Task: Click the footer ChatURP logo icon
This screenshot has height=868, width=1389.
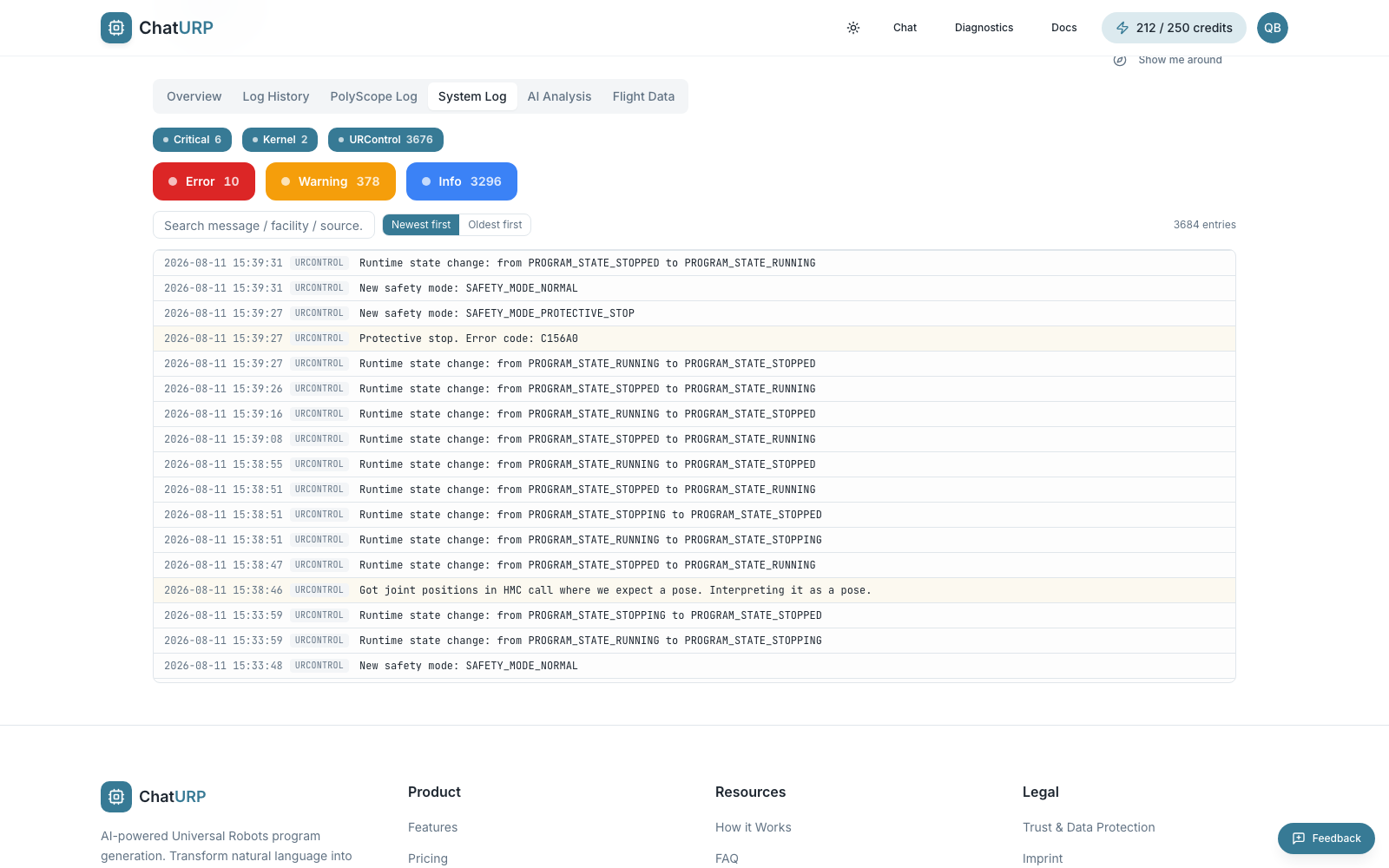Action: pyautogui.click(x=116, y=797)
